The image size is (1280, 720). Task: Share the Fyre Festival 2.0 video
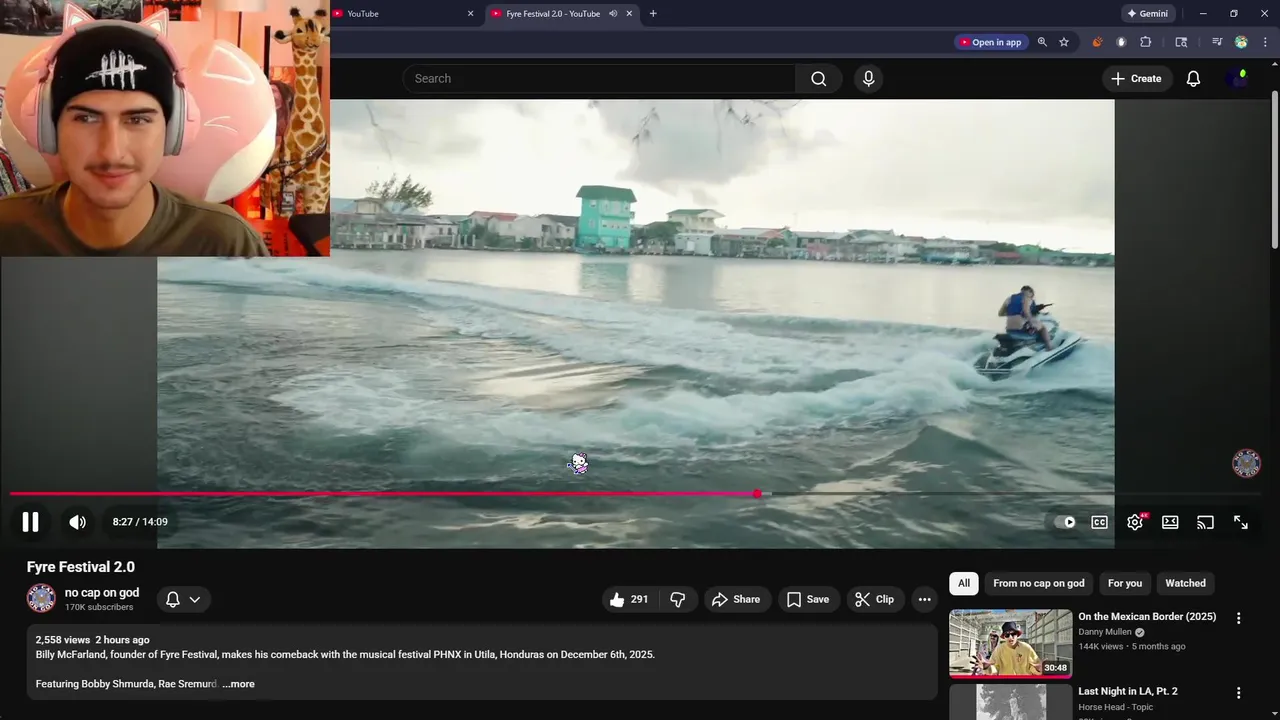tap(736, 599)
